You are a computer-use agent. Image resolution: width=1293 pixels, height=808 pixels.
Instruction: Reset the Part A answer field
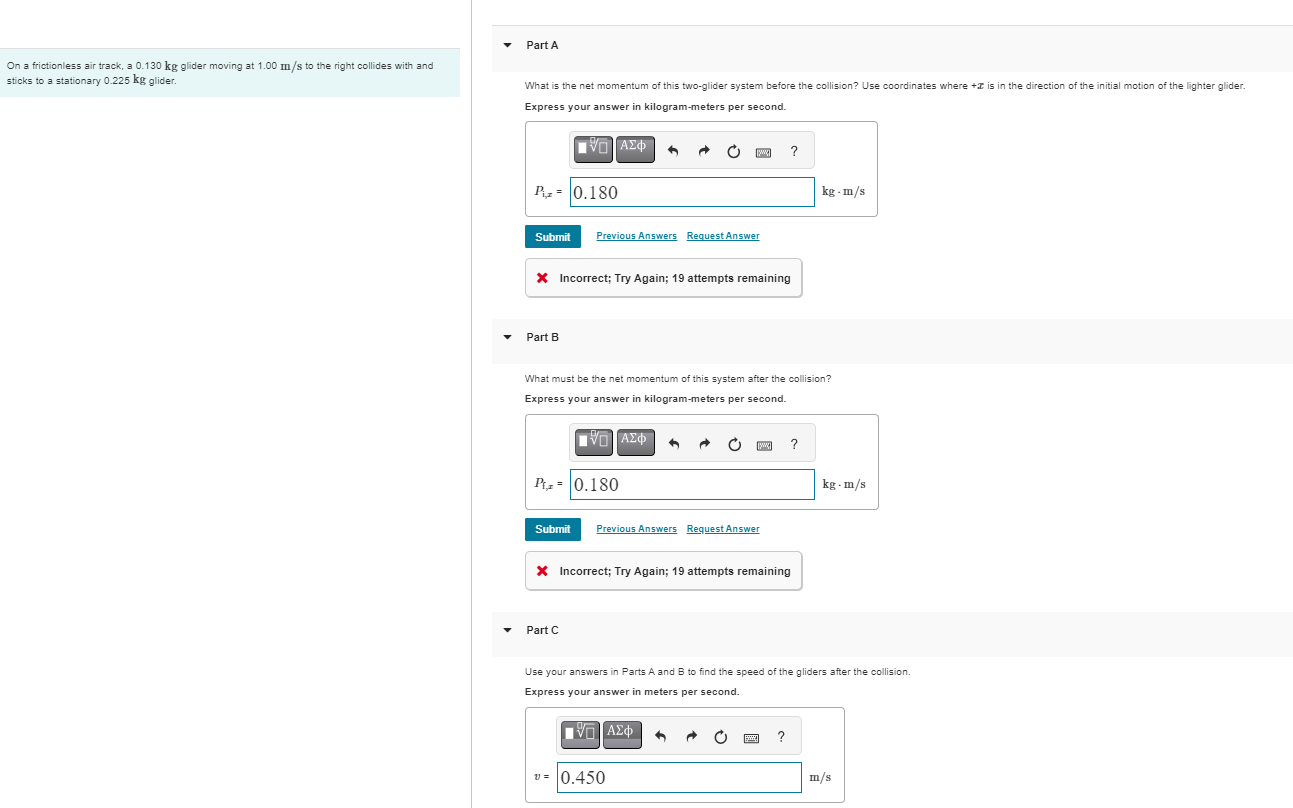pos(733,152)
